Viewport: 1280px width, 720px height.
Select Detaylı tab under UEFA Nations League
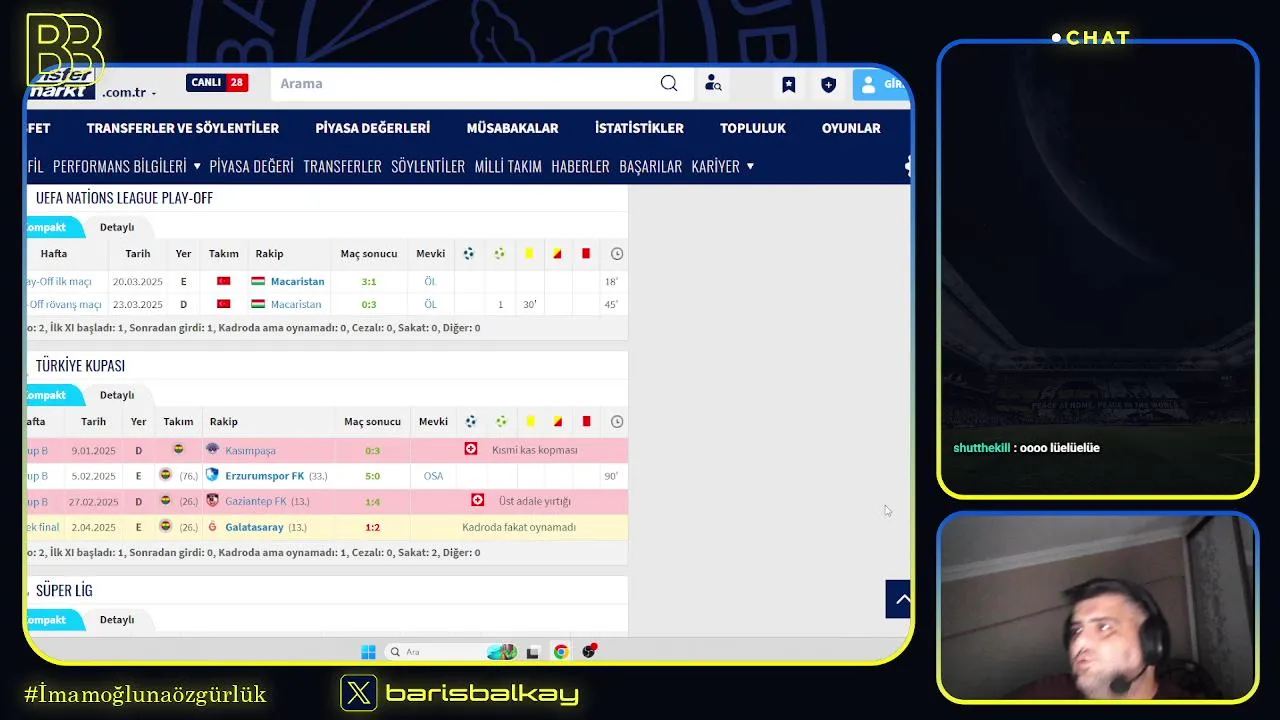[x=117, y=227]
